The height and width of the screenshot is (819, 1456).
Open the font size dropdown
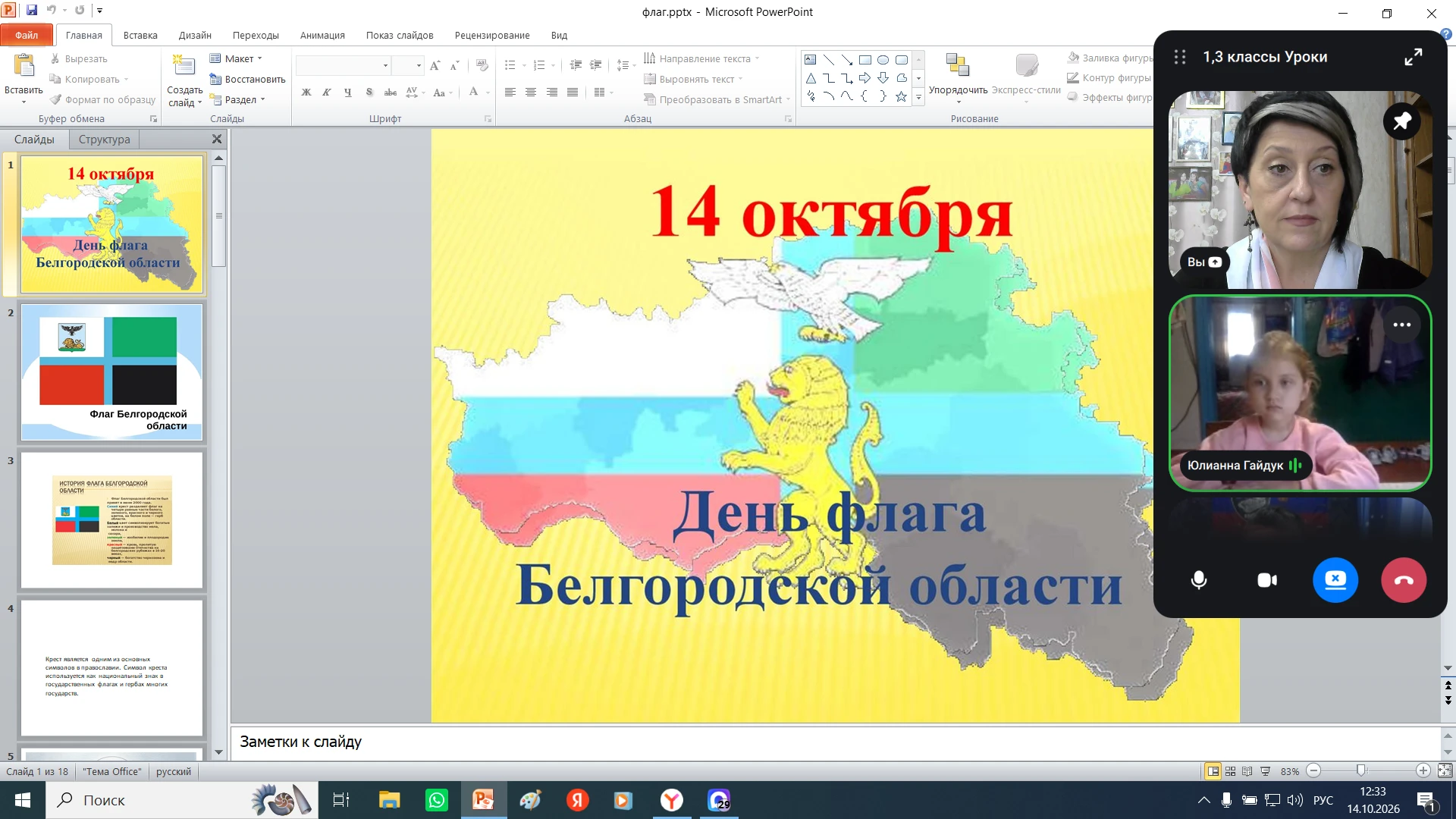[419, 66]
